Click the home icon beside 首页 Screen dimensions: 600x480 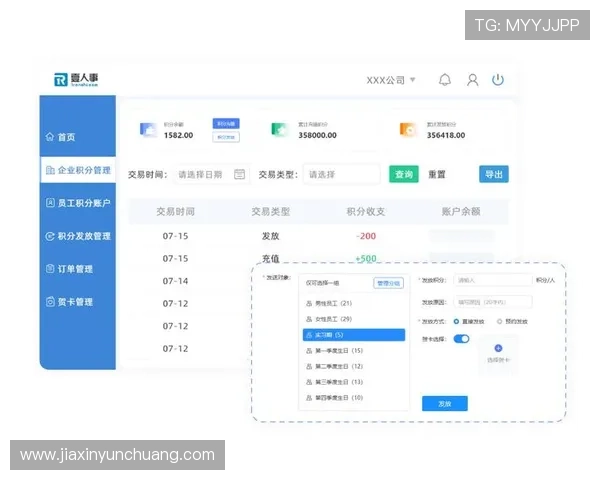point(50,137)
